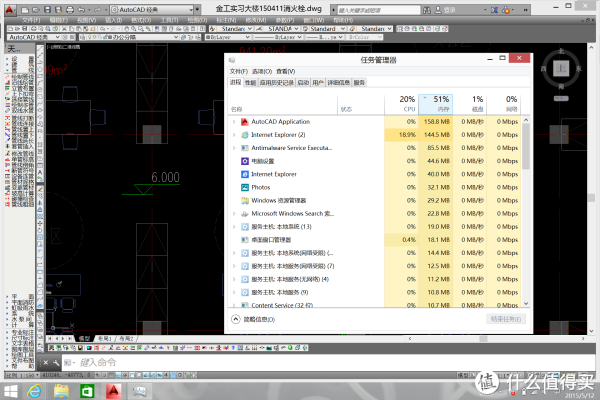600x400 pixels.
Task: Click the keyword search box in AutoCAD title bar
Action: coord(379,10)
